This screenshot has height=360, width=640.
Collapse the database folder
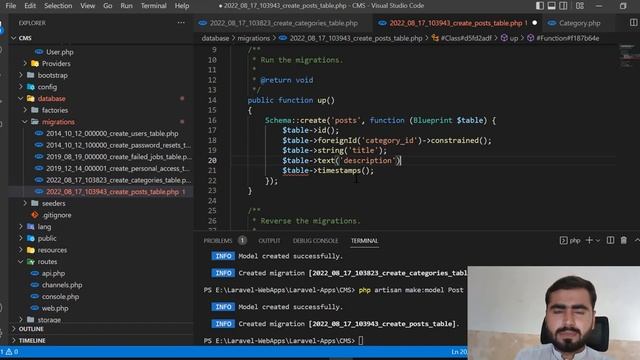51,98
